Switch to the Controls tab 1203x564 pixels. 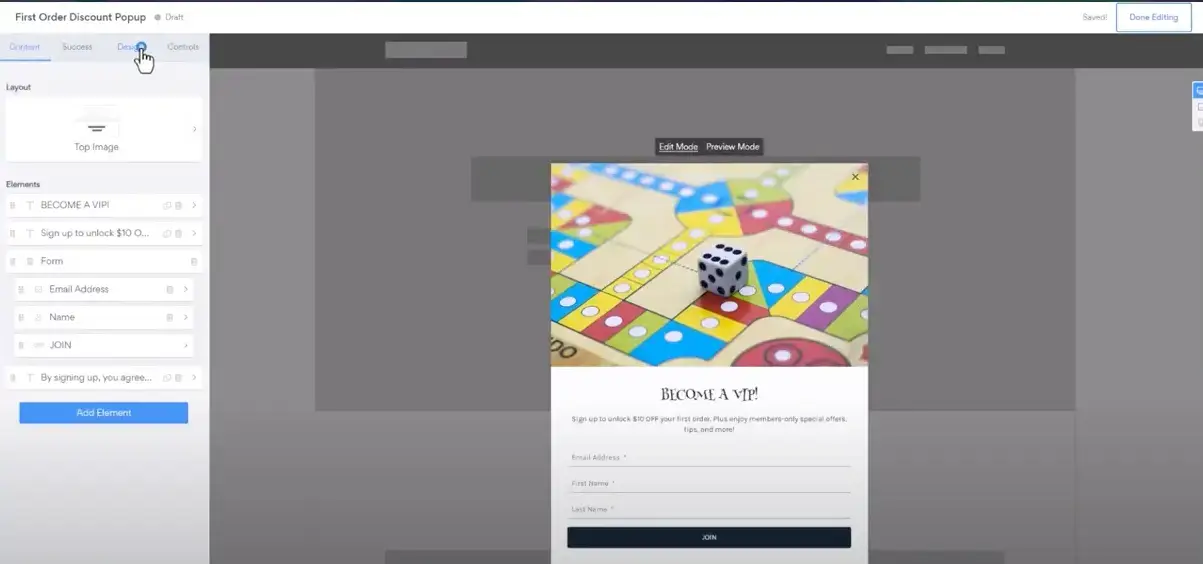click(x=183, y=47)
